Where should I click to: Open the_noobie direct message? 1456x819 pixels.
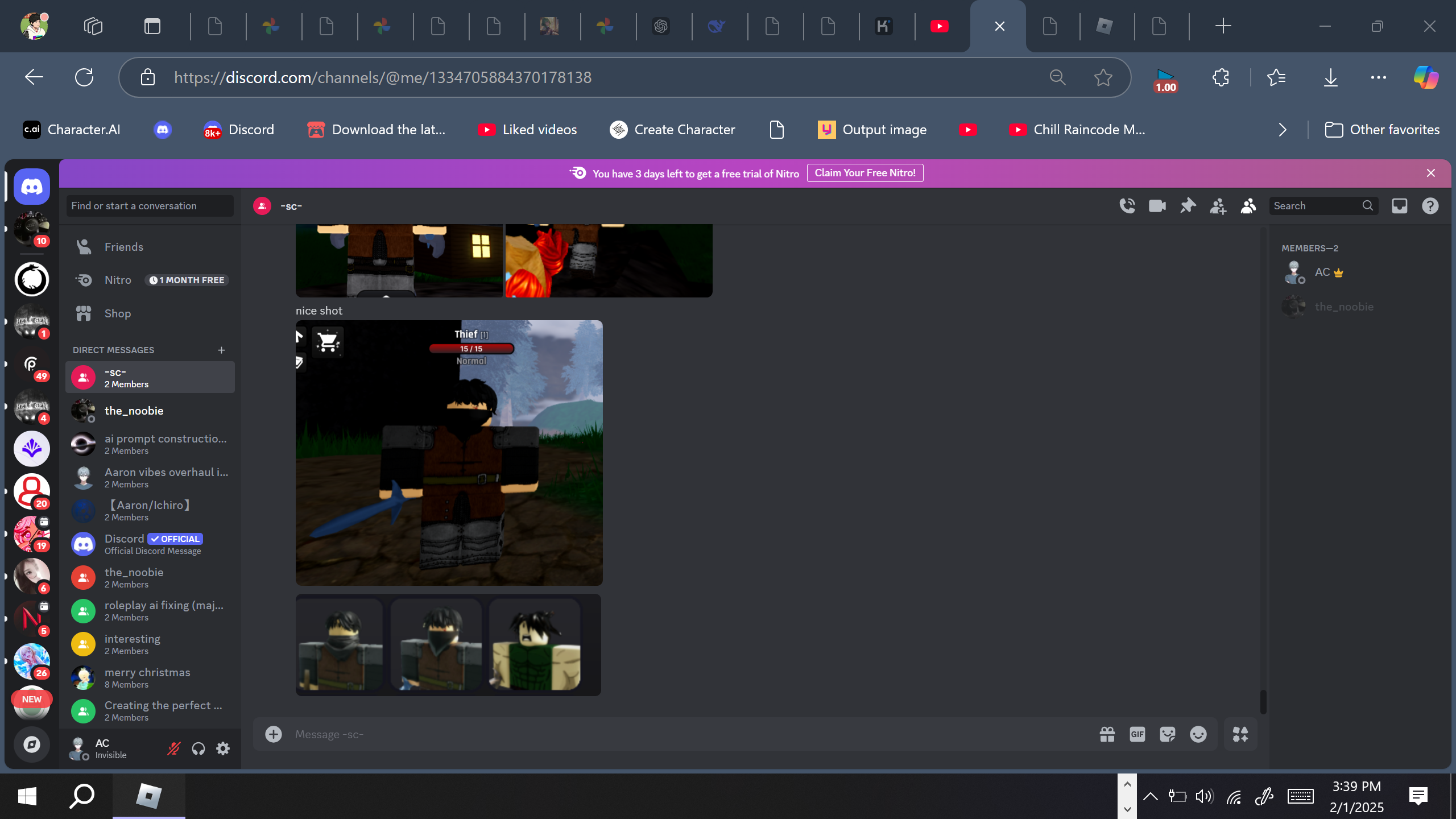click(x=134, y=411)
